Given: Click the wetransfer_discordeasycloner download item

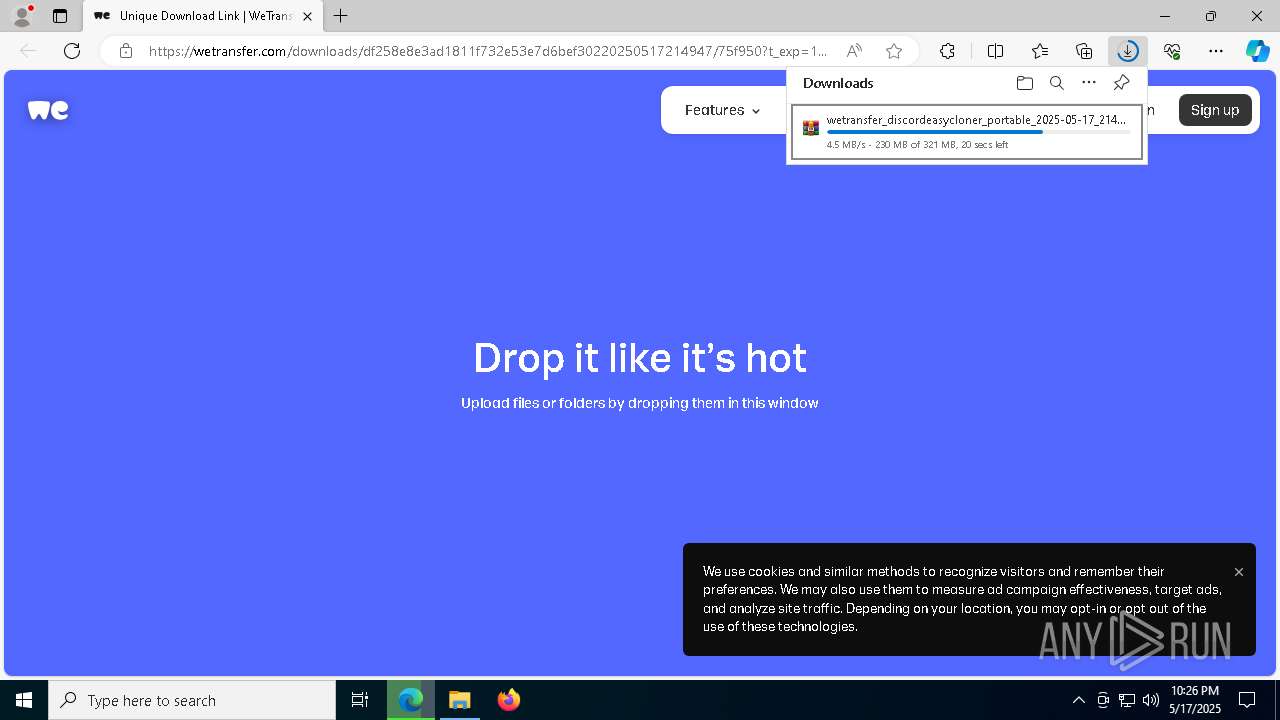Looking at the screenshot, I should click(x=966, y=132).
